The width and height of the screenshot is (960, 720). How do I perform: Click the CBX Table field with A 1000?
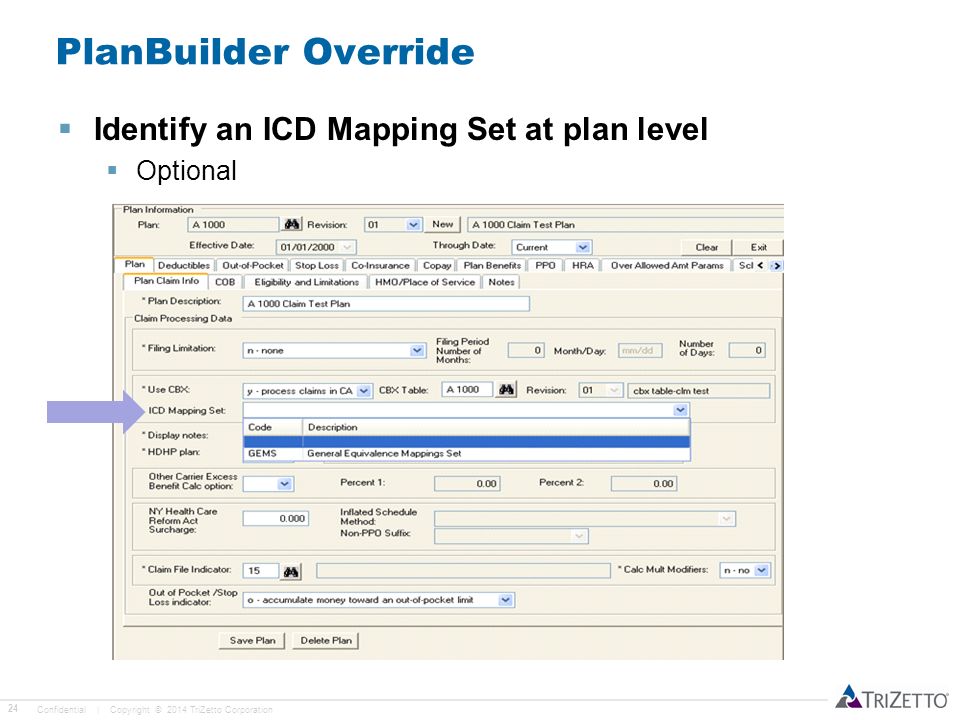tap(467, 389)
